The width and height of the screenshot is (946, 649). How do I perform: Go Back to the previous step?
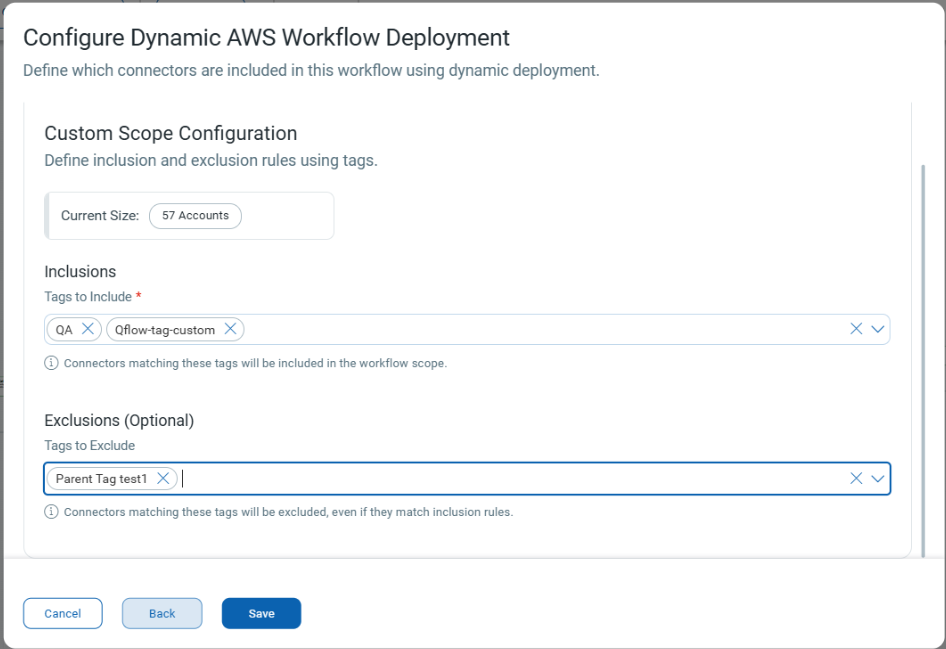(162, 613)
